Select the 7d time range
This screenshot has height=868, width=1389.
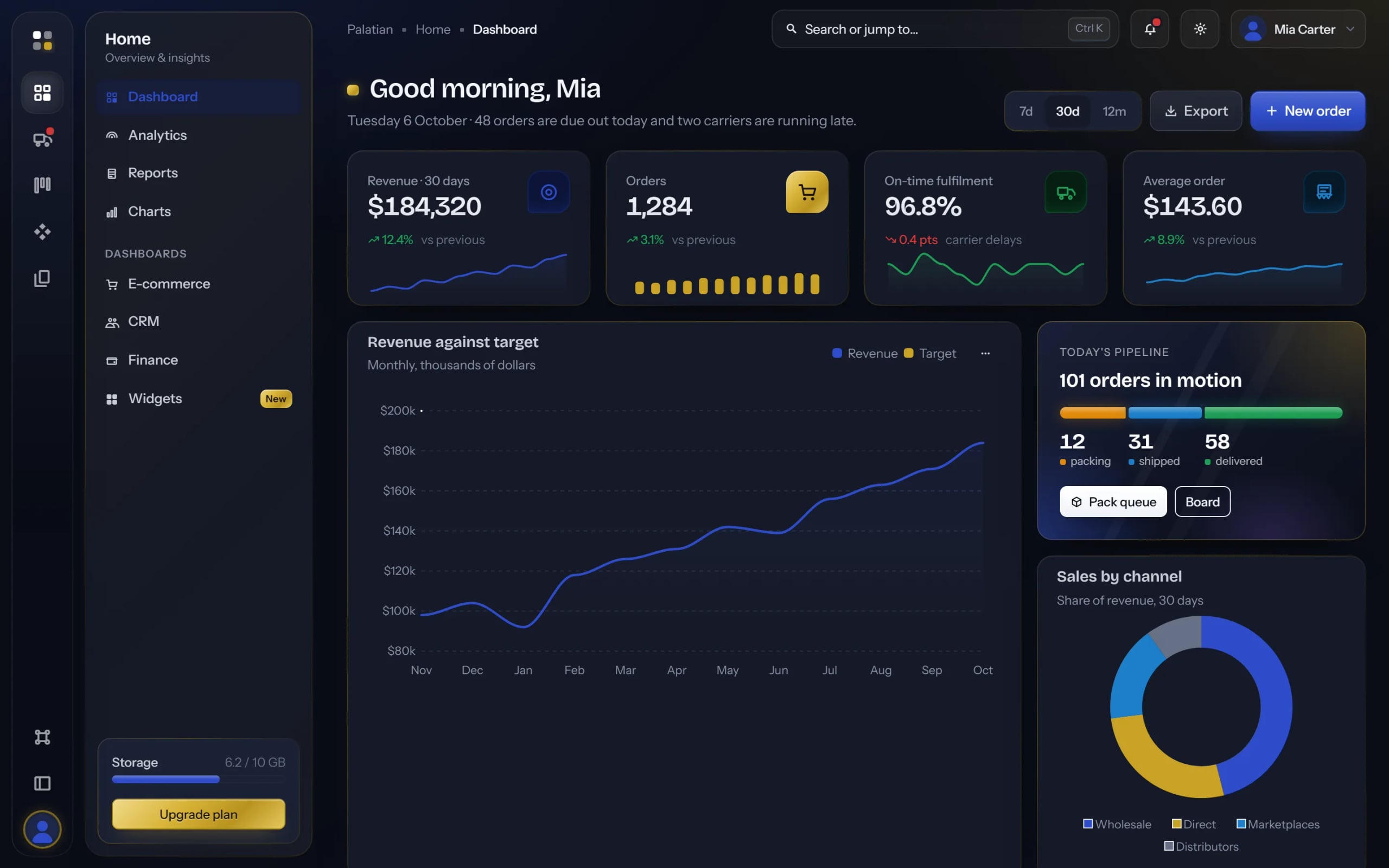click(1025, 111)
